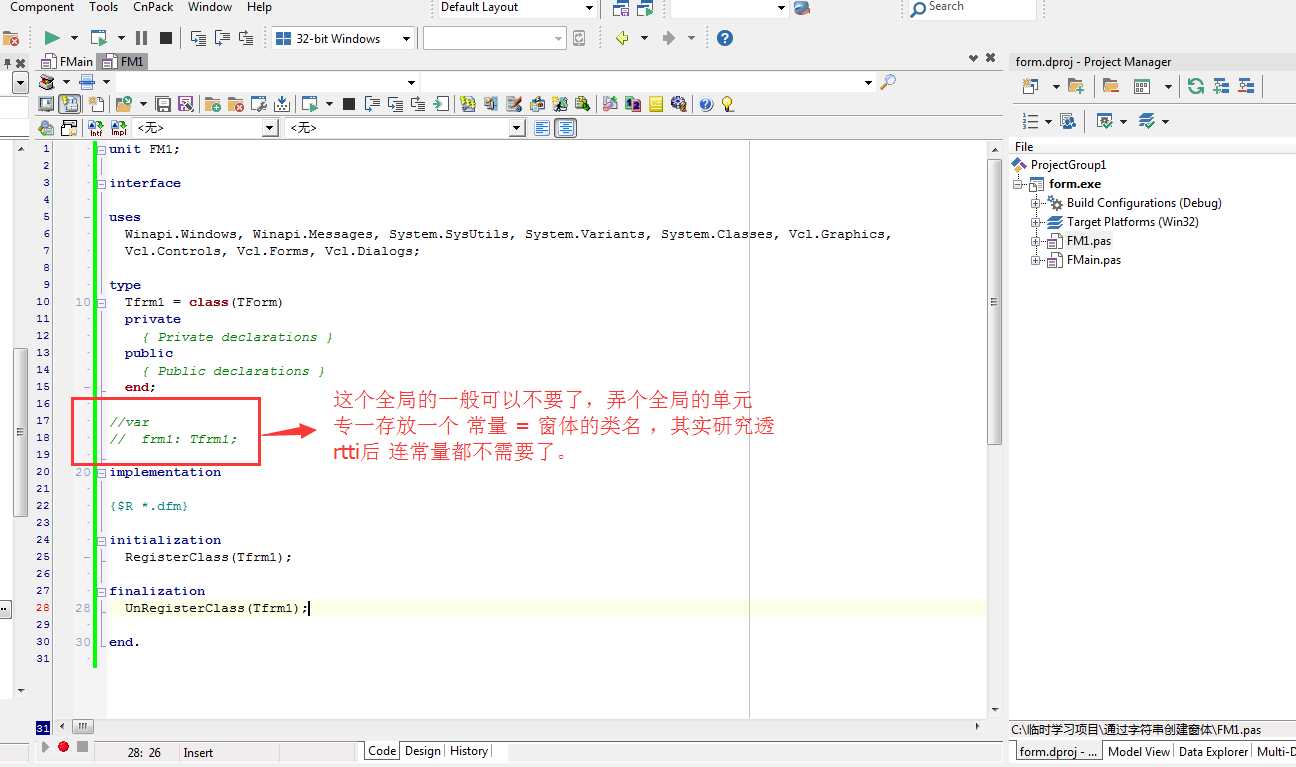
Task: Select the FM1 editor tab
Action: [123, 61]
